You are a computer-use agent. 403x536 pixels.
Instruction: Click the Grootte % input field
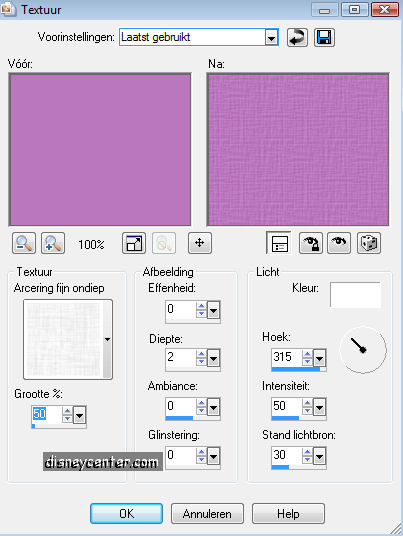click(x=46, y=414)
